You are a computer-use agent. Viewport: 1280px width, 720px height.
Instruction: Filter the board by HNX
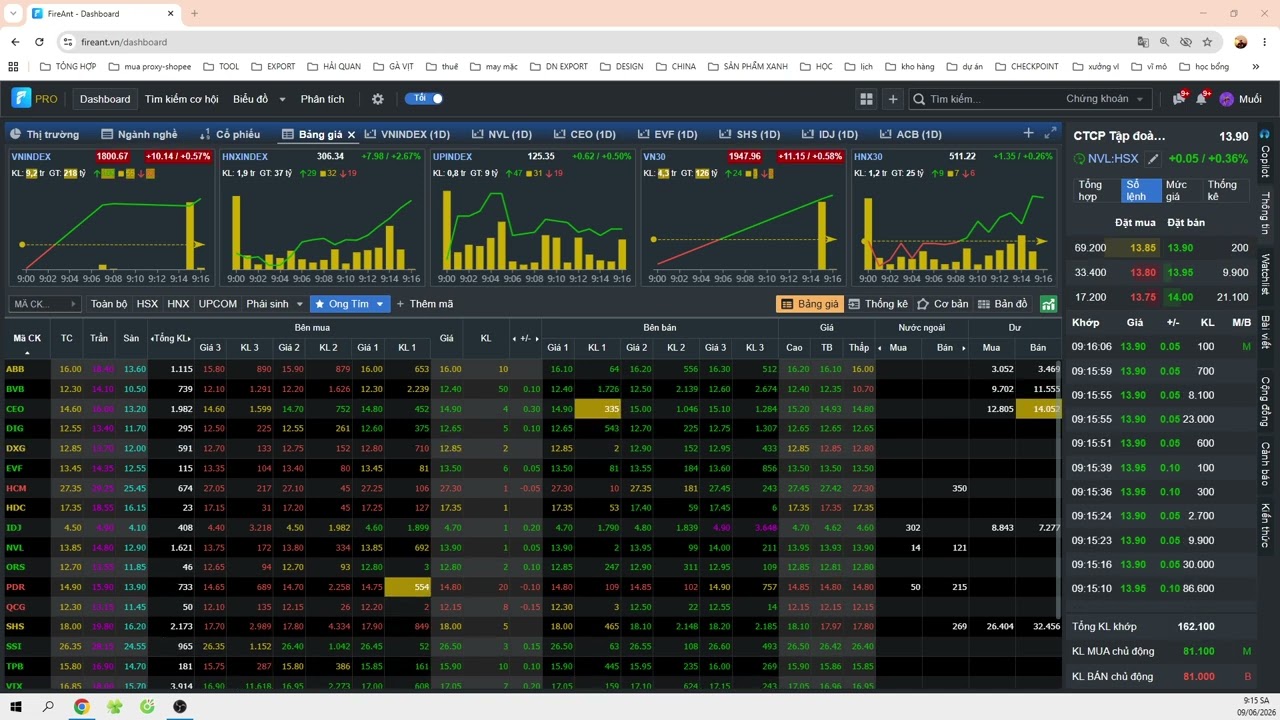tap(178, 304)
